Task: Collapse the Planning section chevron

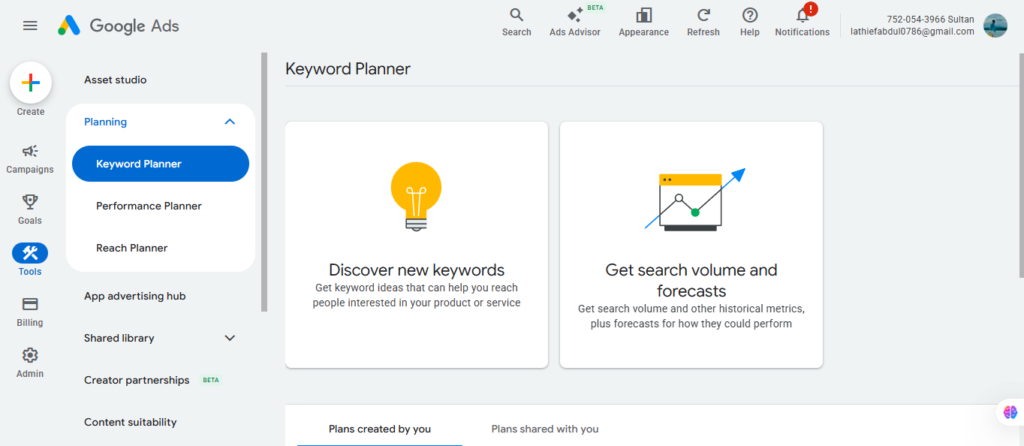Action: pos(229,122)
